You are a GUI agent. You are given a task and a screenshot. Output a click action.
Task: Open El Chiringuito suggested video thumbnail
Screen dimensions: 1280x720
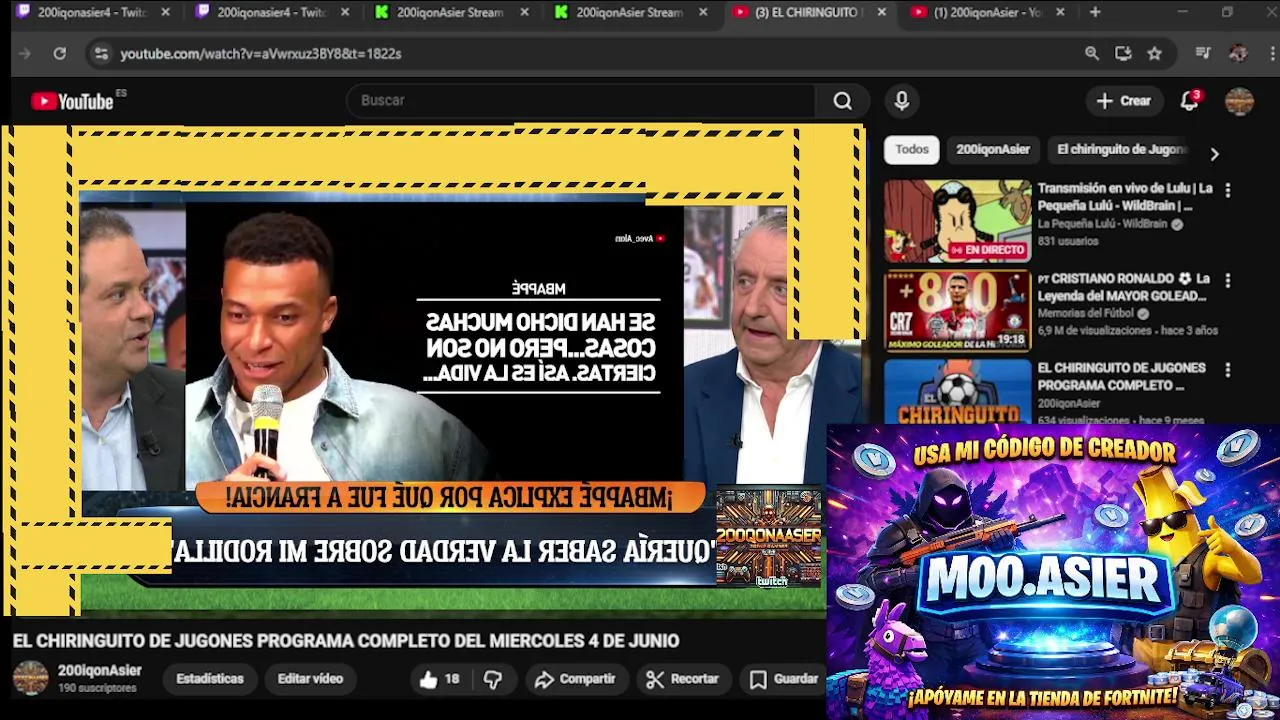[x=957, y=391]
